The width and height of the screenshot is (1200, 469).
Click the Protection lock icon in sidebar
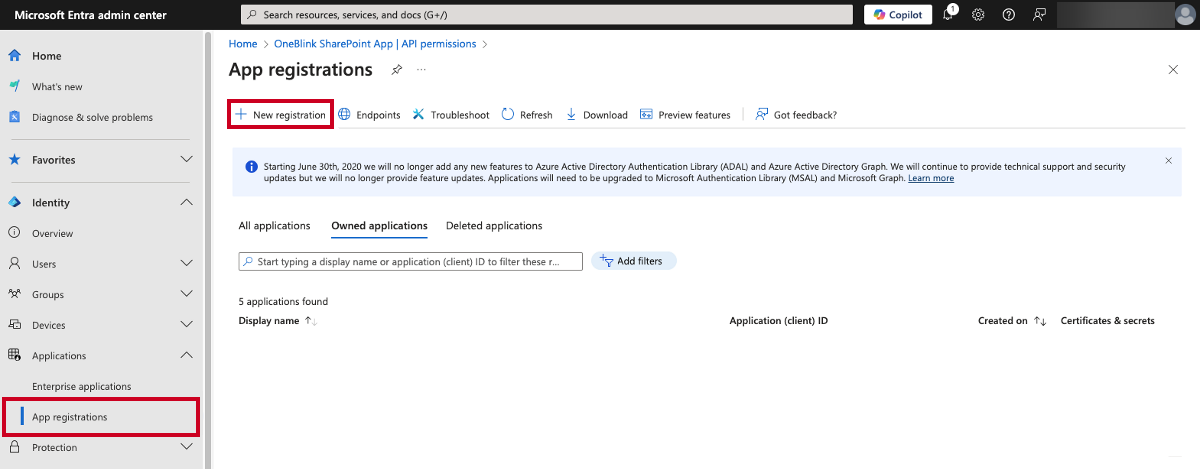15,448
